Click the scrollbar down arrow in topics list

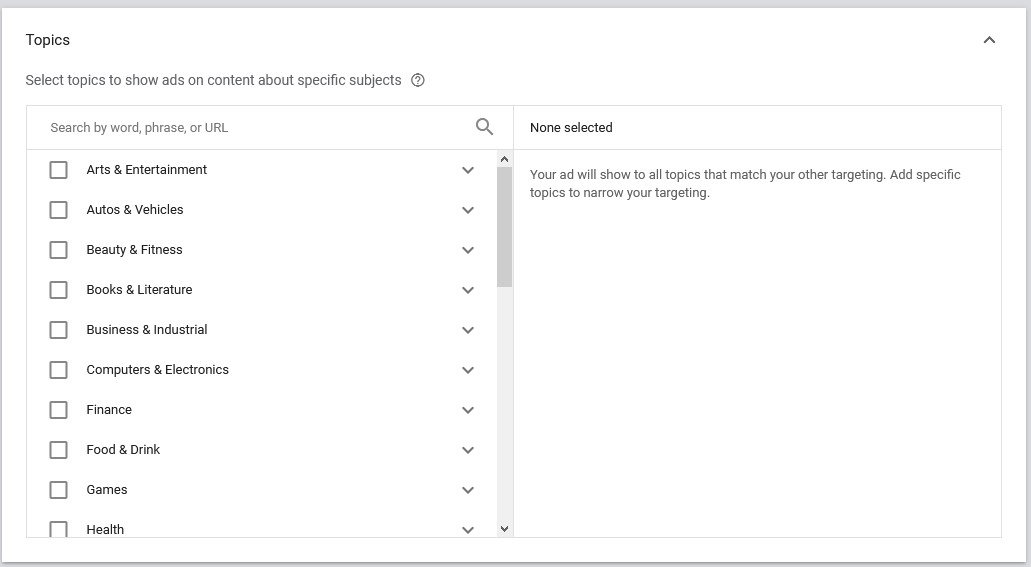click(x=504, y=528)
